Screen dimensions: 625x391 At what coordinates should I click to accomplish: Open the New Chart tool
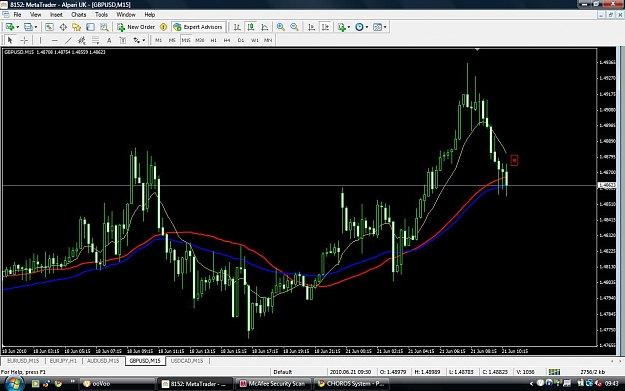tap(9, 27)
